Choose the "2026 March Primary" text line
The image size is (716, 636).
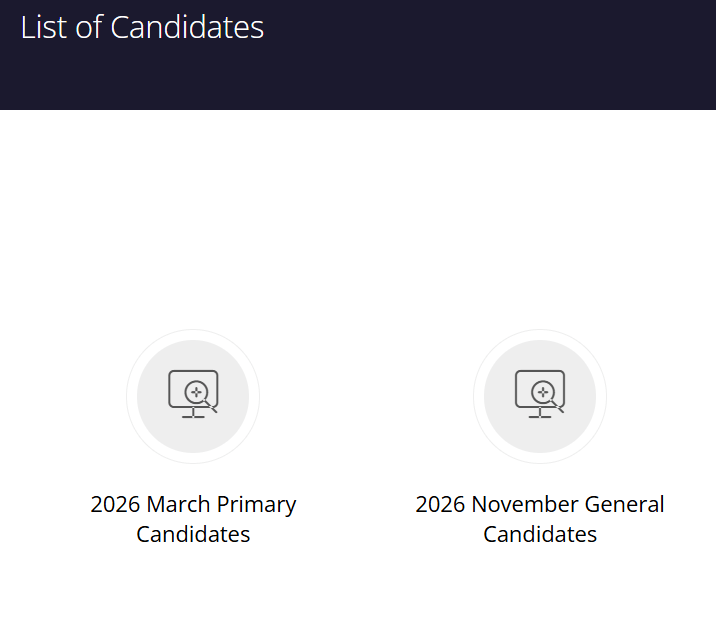pyautogui.click(x=193, y=504)
